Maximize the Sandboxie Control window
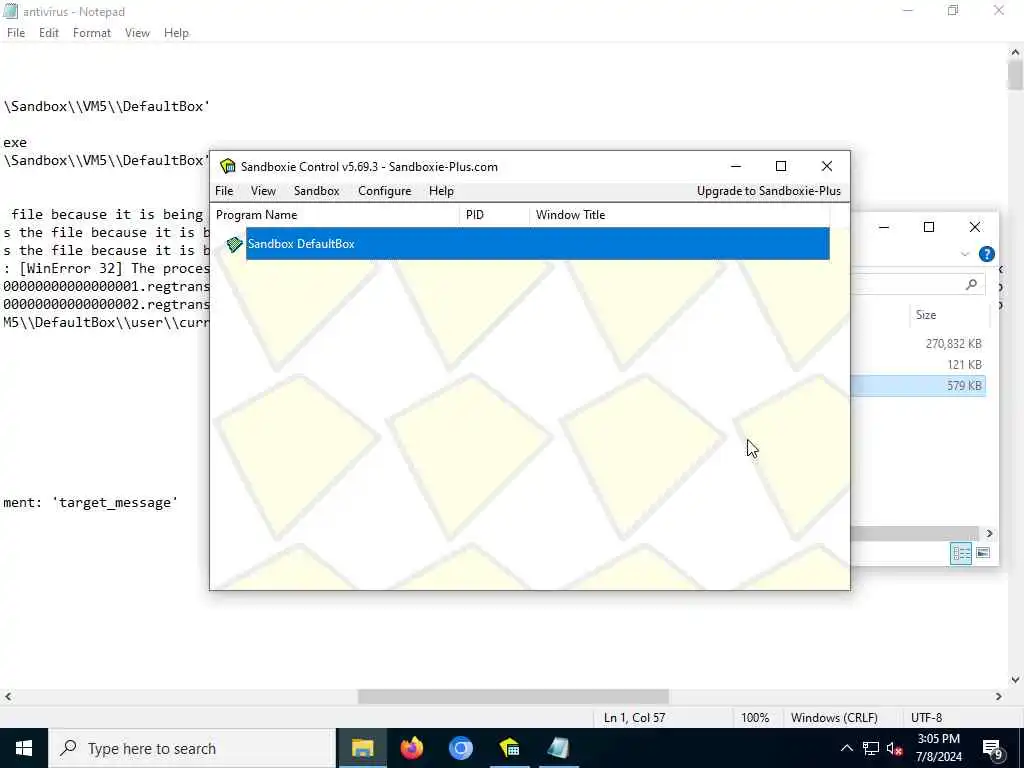Image resolution: width=1024 pixels, height=768 pixels. click(780, 166)
